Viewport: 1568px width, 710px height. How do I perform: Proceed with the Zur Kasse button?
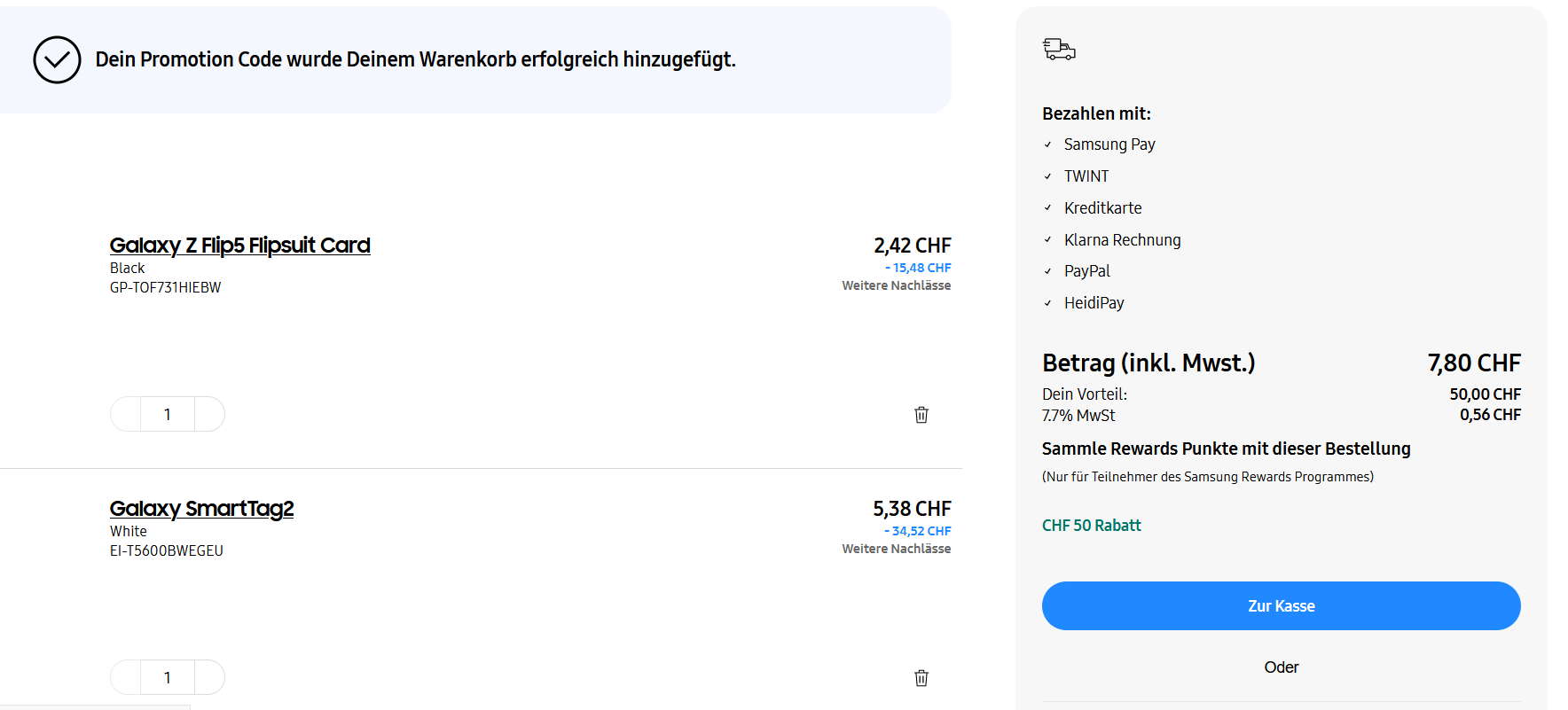1281,606
